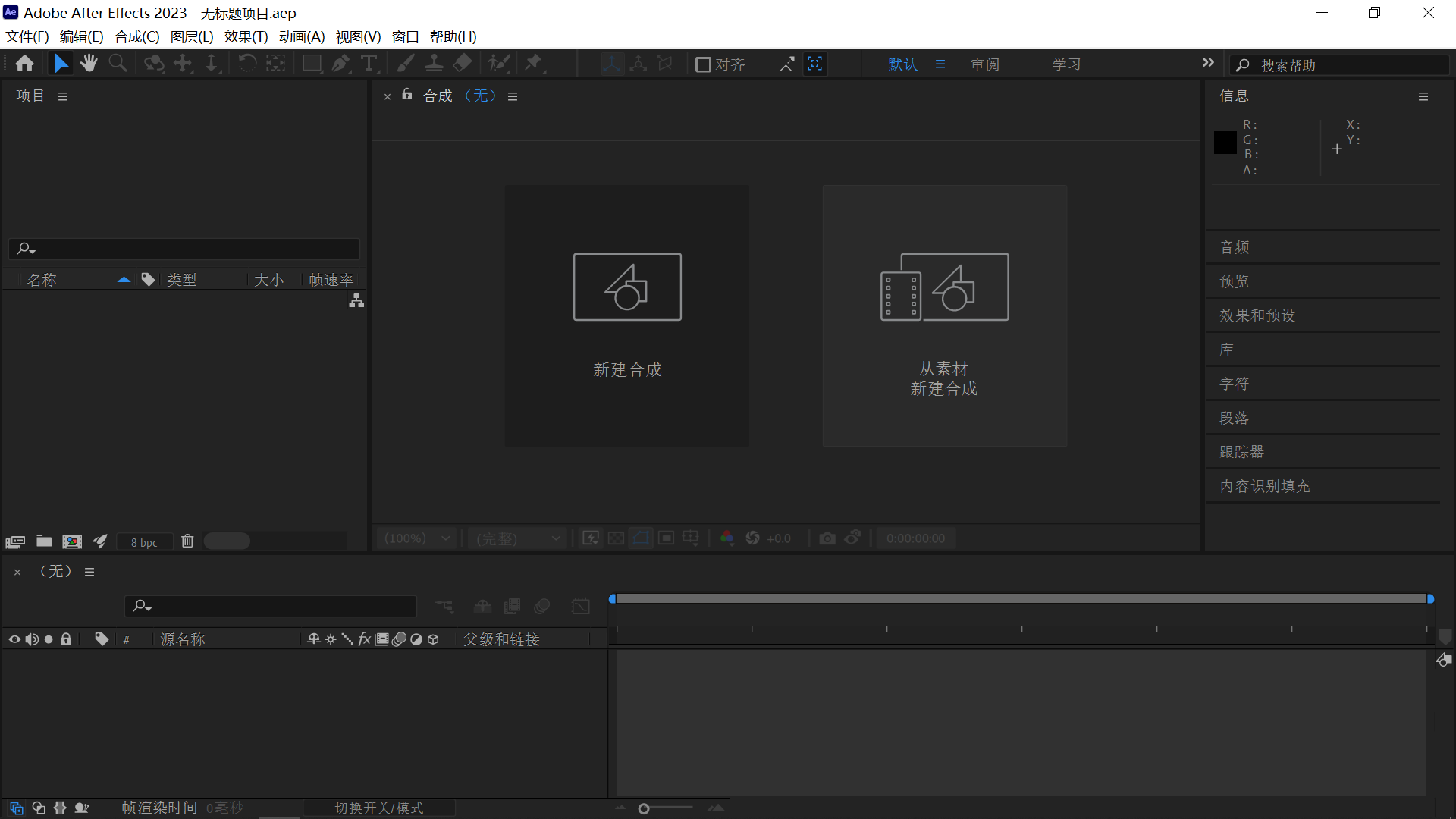Click the 新建合成 card

pyautogui.click(x=627, y=315)
